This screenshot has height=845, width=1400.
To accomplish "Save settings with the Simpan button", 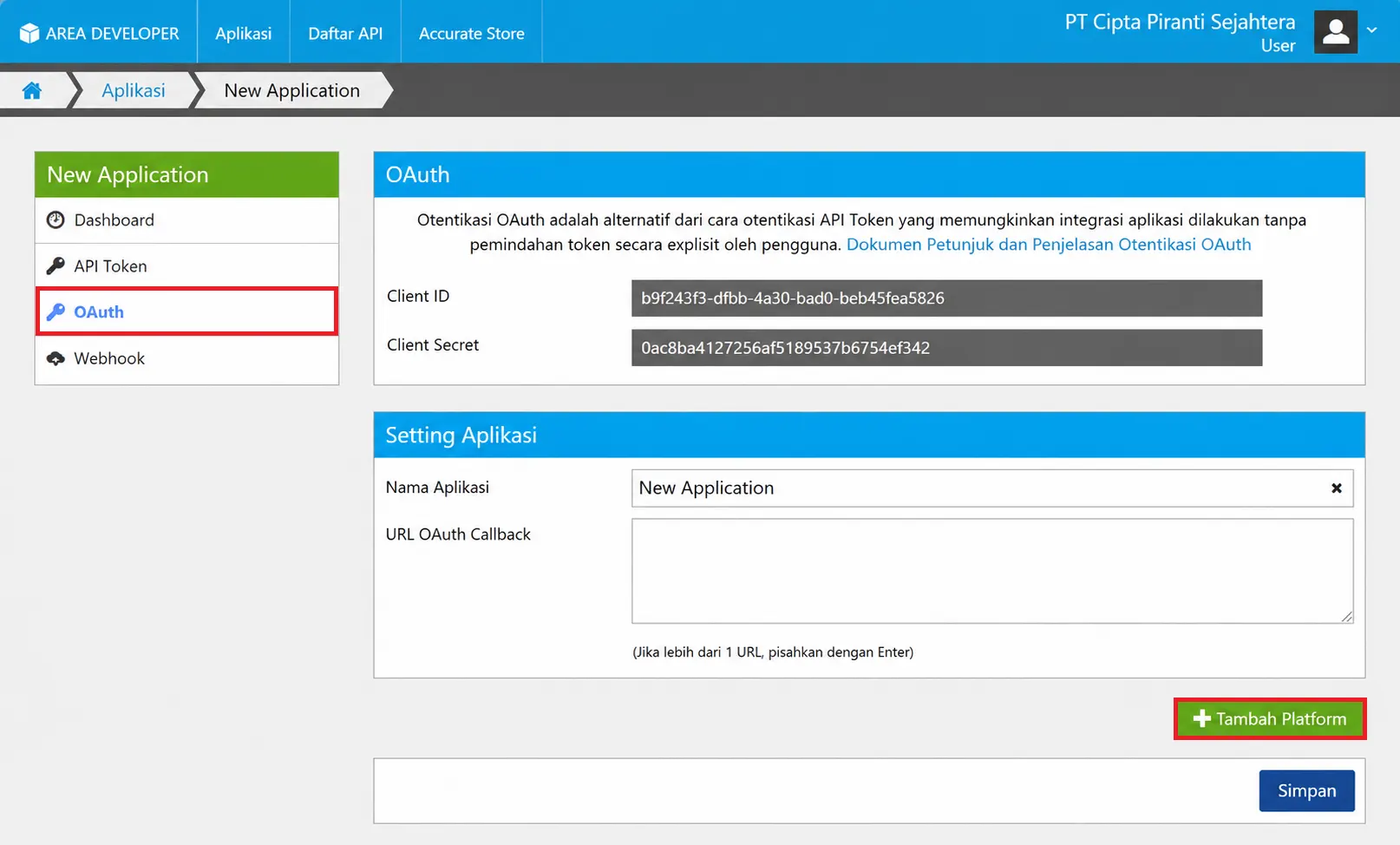I will 1306,790.
